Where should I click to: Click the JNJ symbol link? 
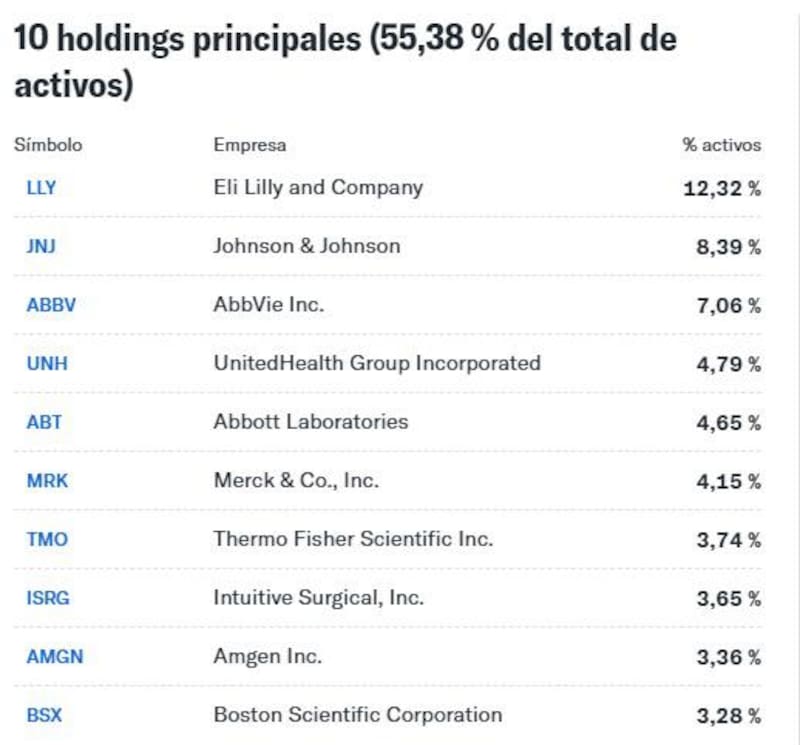click(41, 246)
